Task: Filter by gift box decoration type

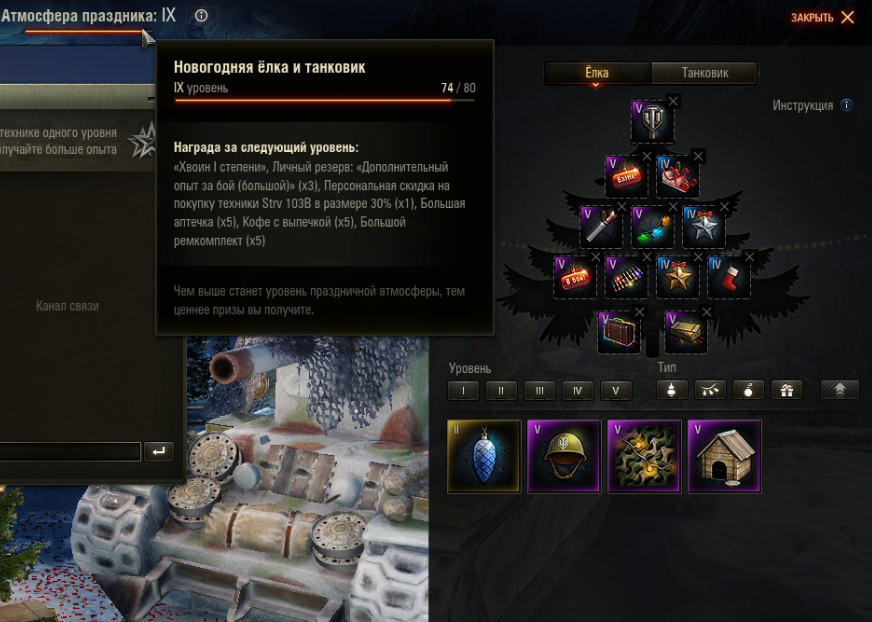Action: pos(786,390)
